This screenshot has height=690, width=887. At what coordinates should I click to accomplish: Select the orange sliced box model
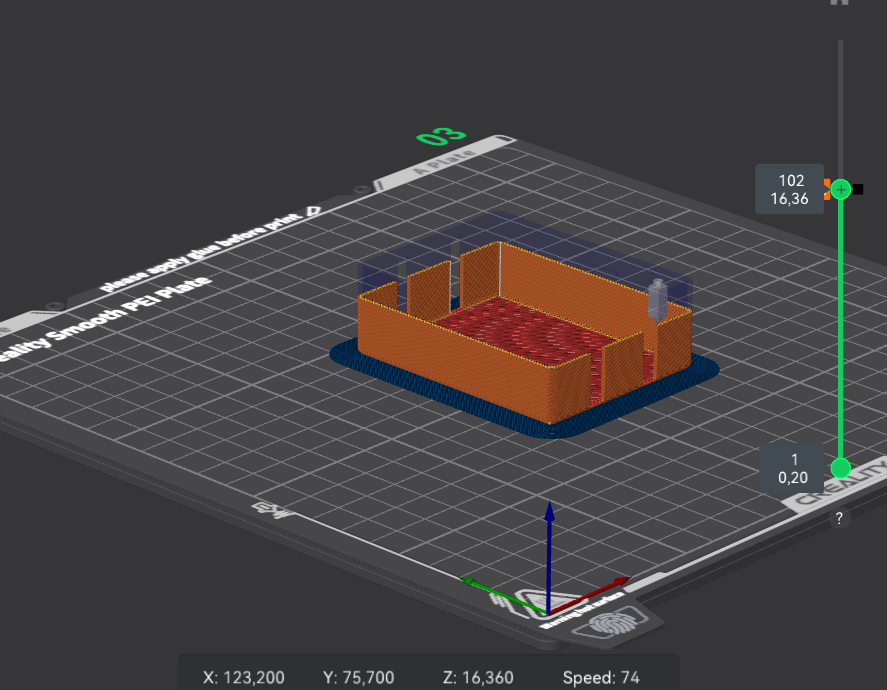(524, 331)
